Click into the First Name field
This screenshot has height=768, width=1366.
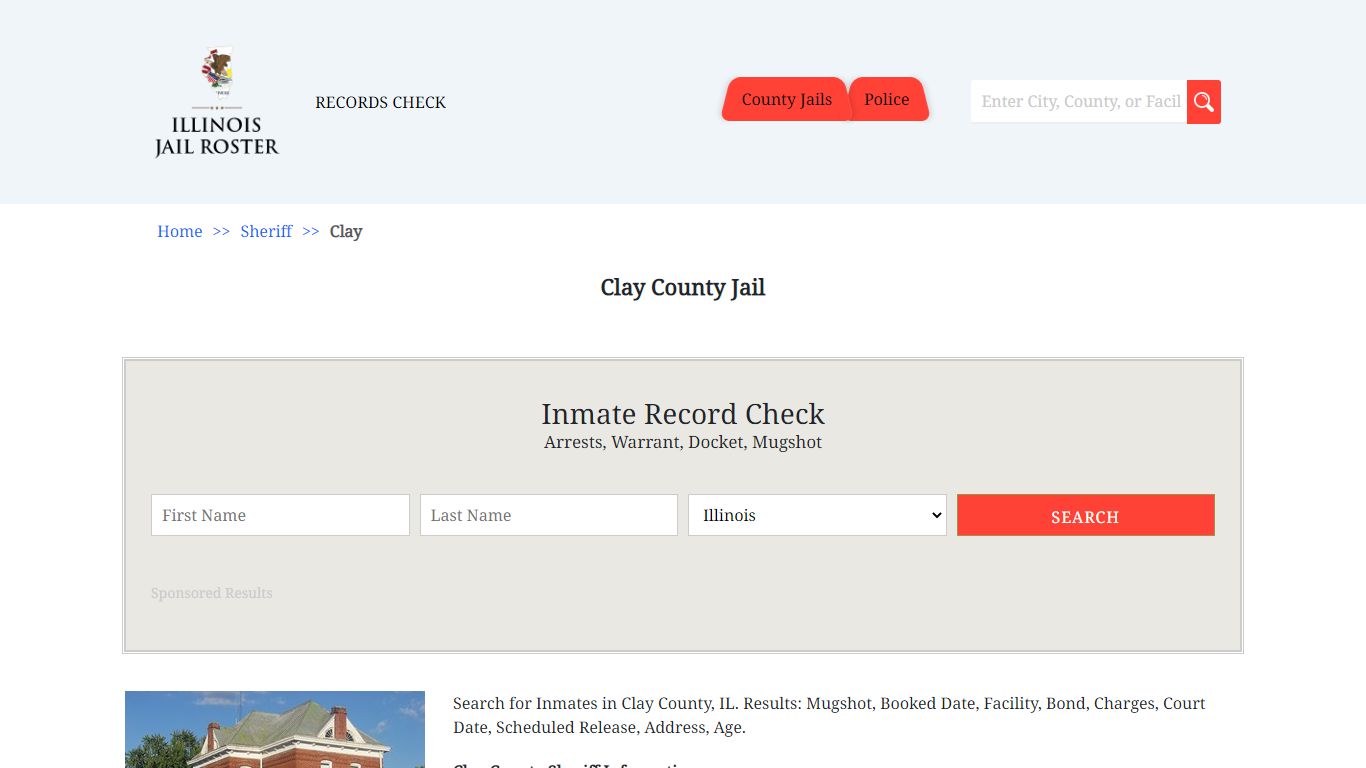(x=280, y=515)
